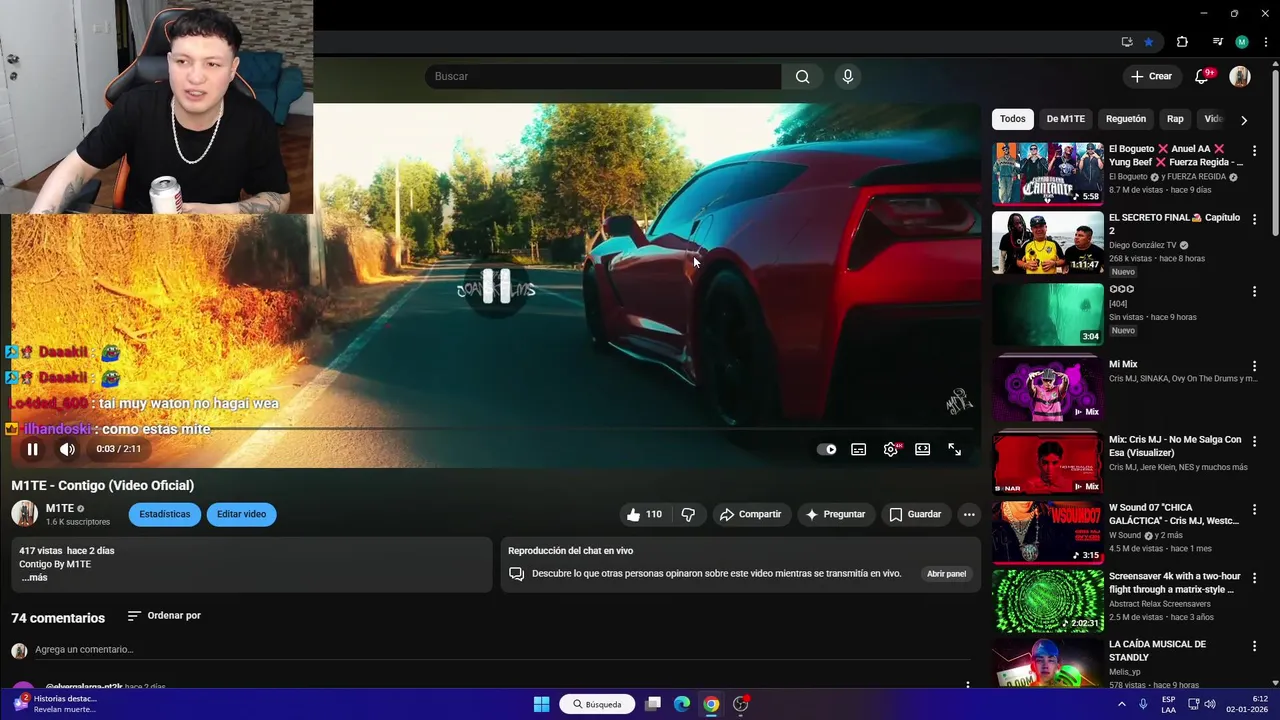The width and height of the screenshot is (1280, 720).
Task: Mute the video using the speaker icon
Action: coord(67,450)
